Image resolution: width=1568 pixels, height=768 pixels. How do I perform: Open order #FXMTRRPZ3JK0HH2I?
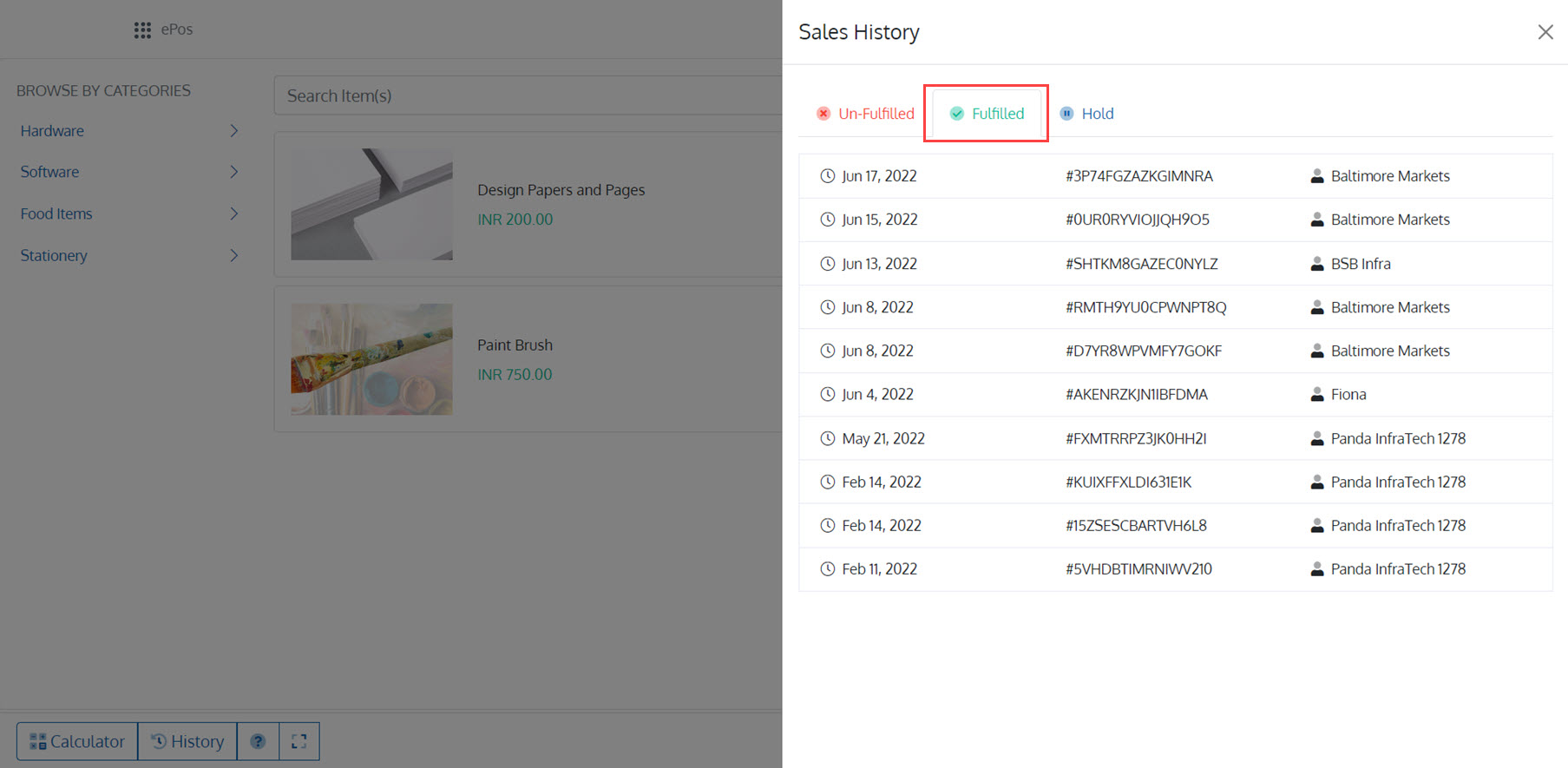coord(1136,438)
